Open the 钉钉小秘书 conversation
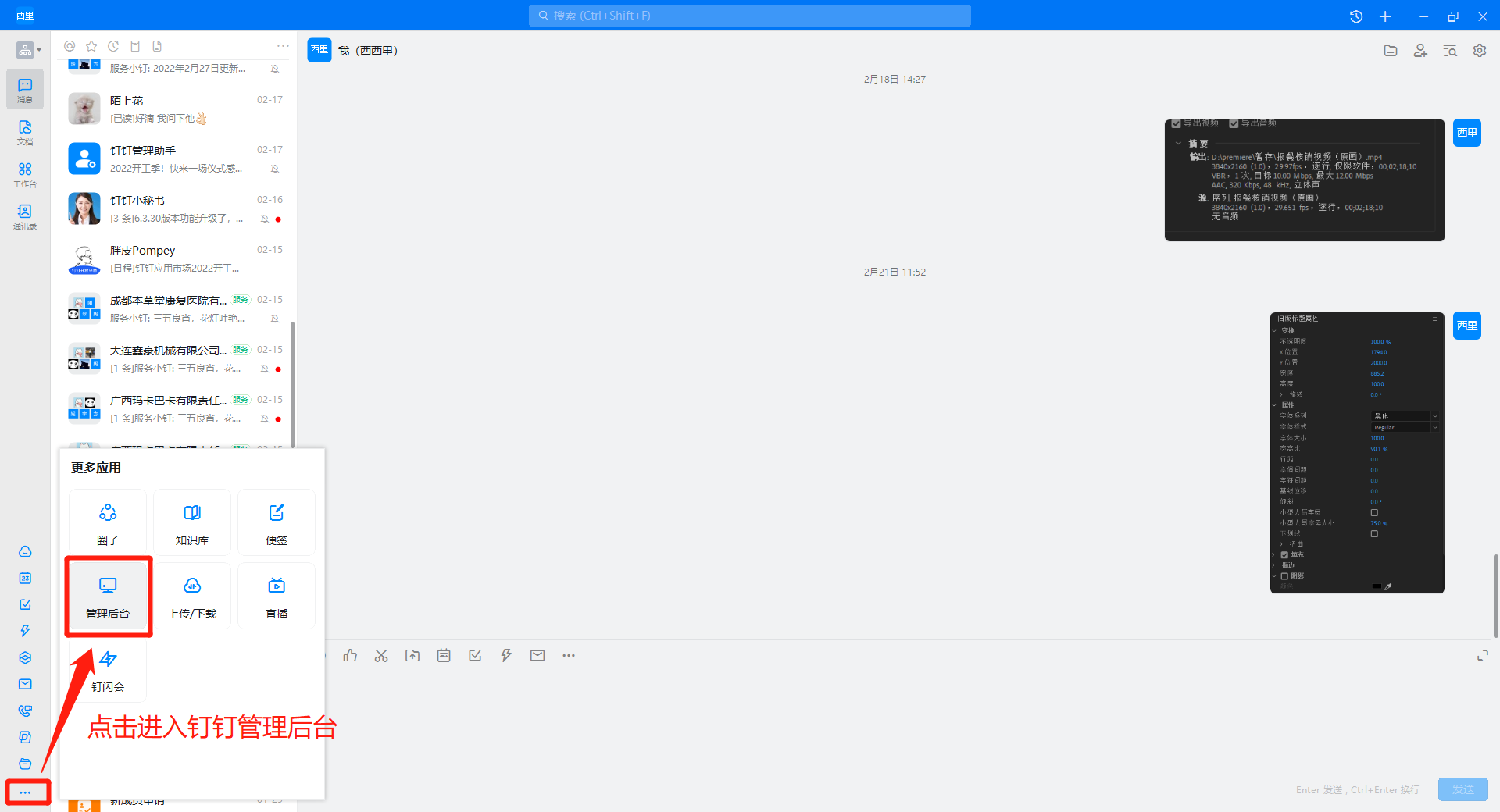 [x=175, y=209]
